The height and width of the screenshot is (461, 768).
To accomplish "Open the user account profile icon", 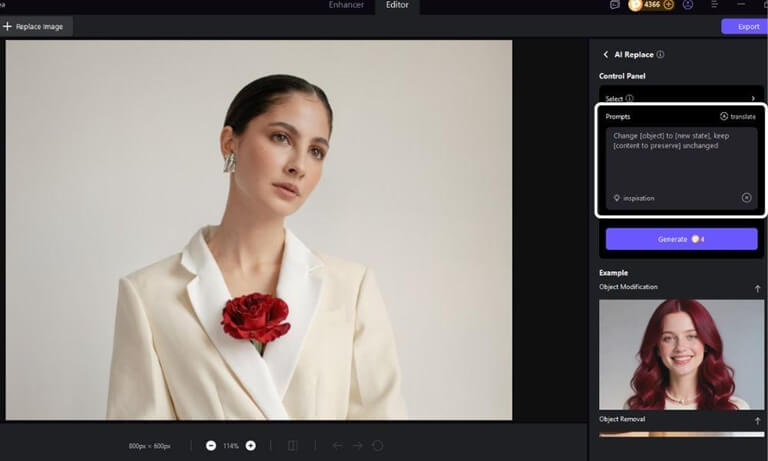I will (688, 5).
